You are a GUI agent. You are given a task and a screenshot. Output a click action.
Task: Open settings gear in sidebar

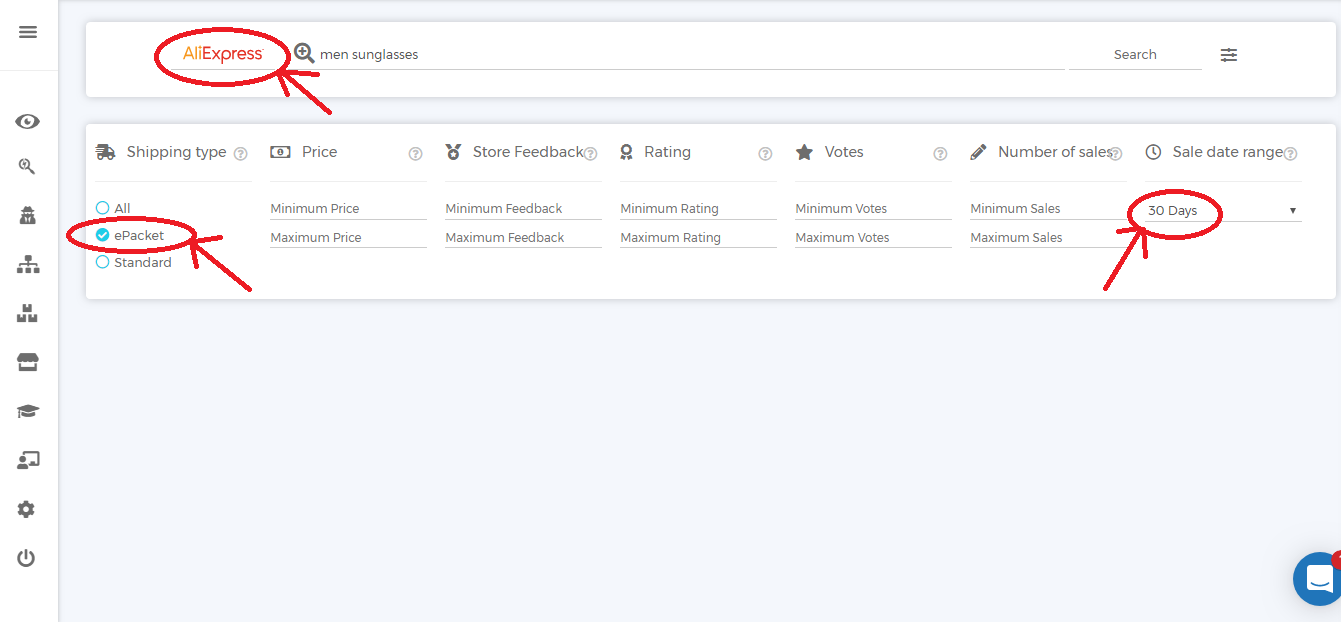pyautogui.click(x=27, y=509)
